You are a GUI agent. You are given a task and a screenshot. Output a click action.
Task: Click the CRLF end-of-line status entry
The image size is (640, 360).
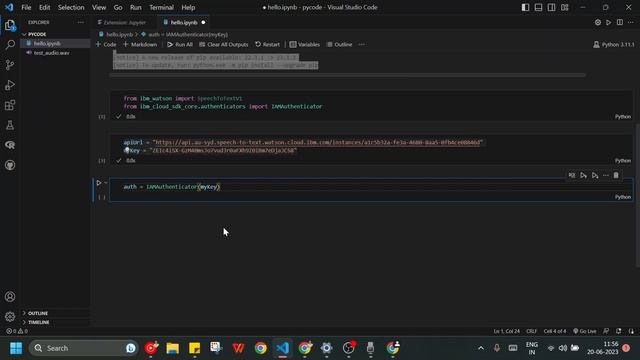[x=531, y=331]
